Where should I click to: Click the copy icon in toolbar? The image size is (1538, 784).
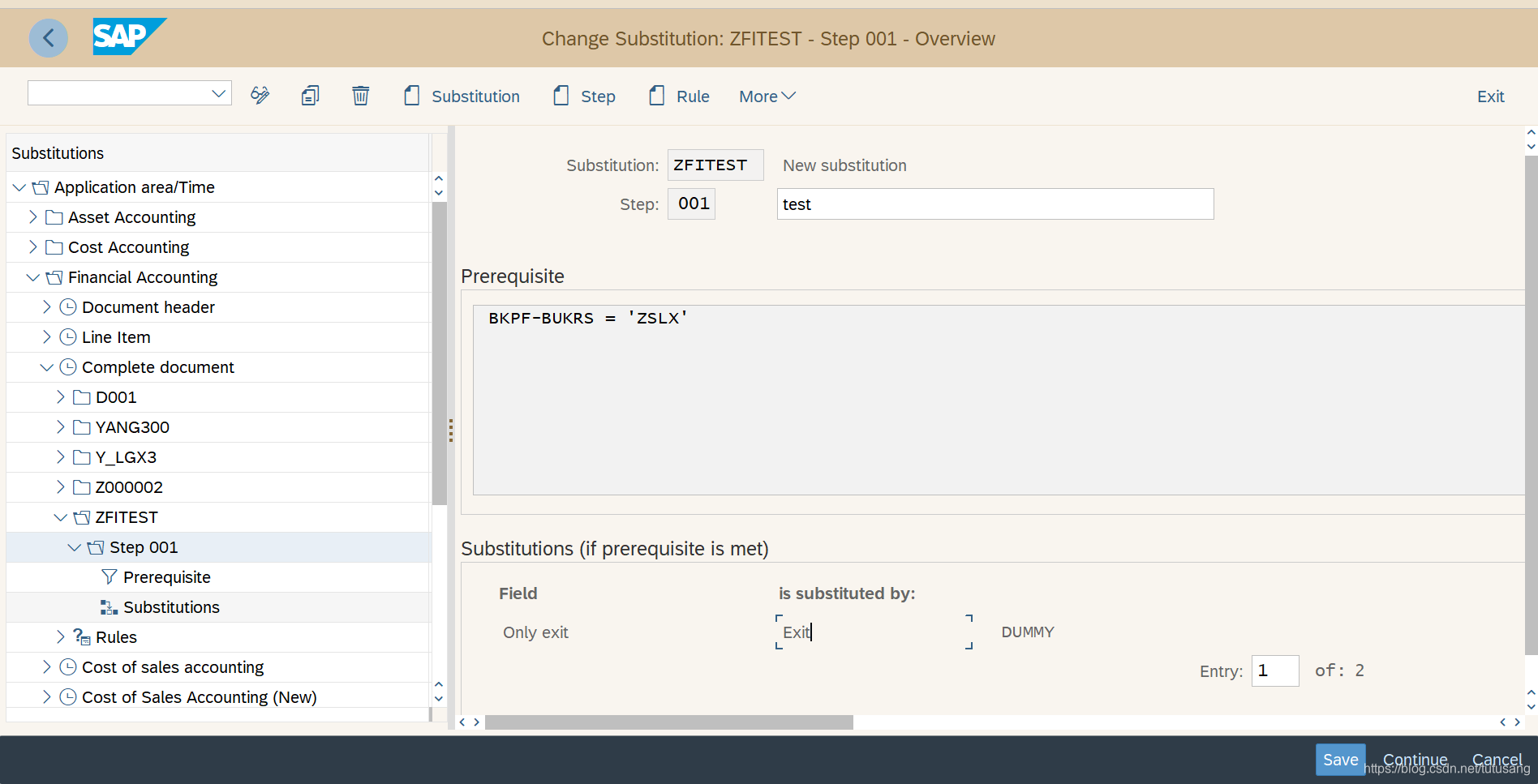pyautogui.click(x=310, y=96)
